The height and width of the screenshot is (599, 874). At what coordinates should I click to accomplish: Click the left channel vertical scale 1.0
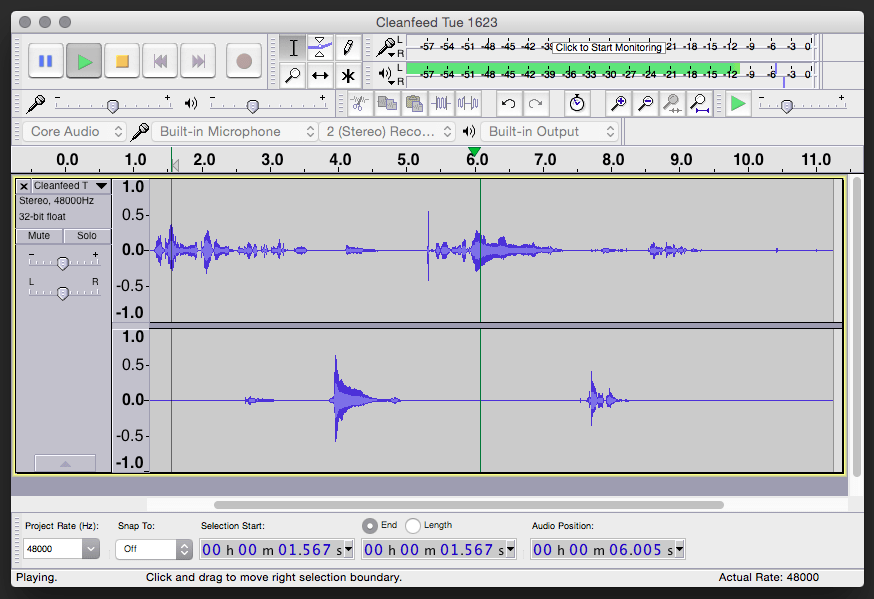click(x=133, y=187)
